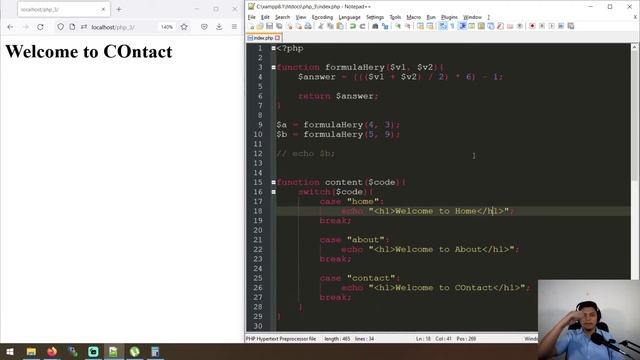The height and width of the screenshot is (360, 640).
Task: Cut selection using the scissors icon
Action: click(321, 26)
